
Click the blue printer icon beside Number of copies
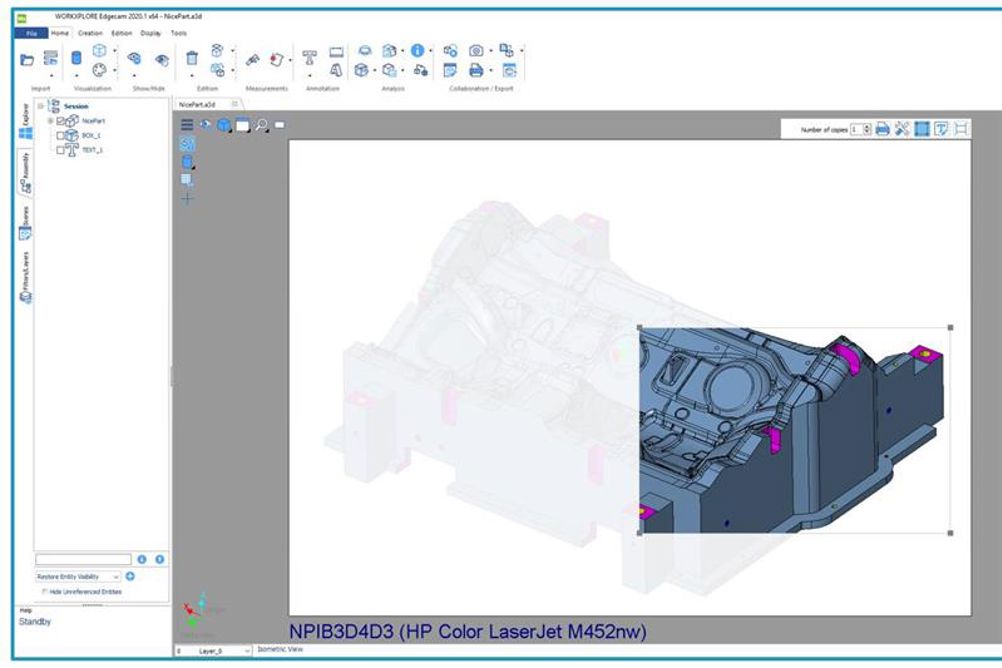point(883,129)
